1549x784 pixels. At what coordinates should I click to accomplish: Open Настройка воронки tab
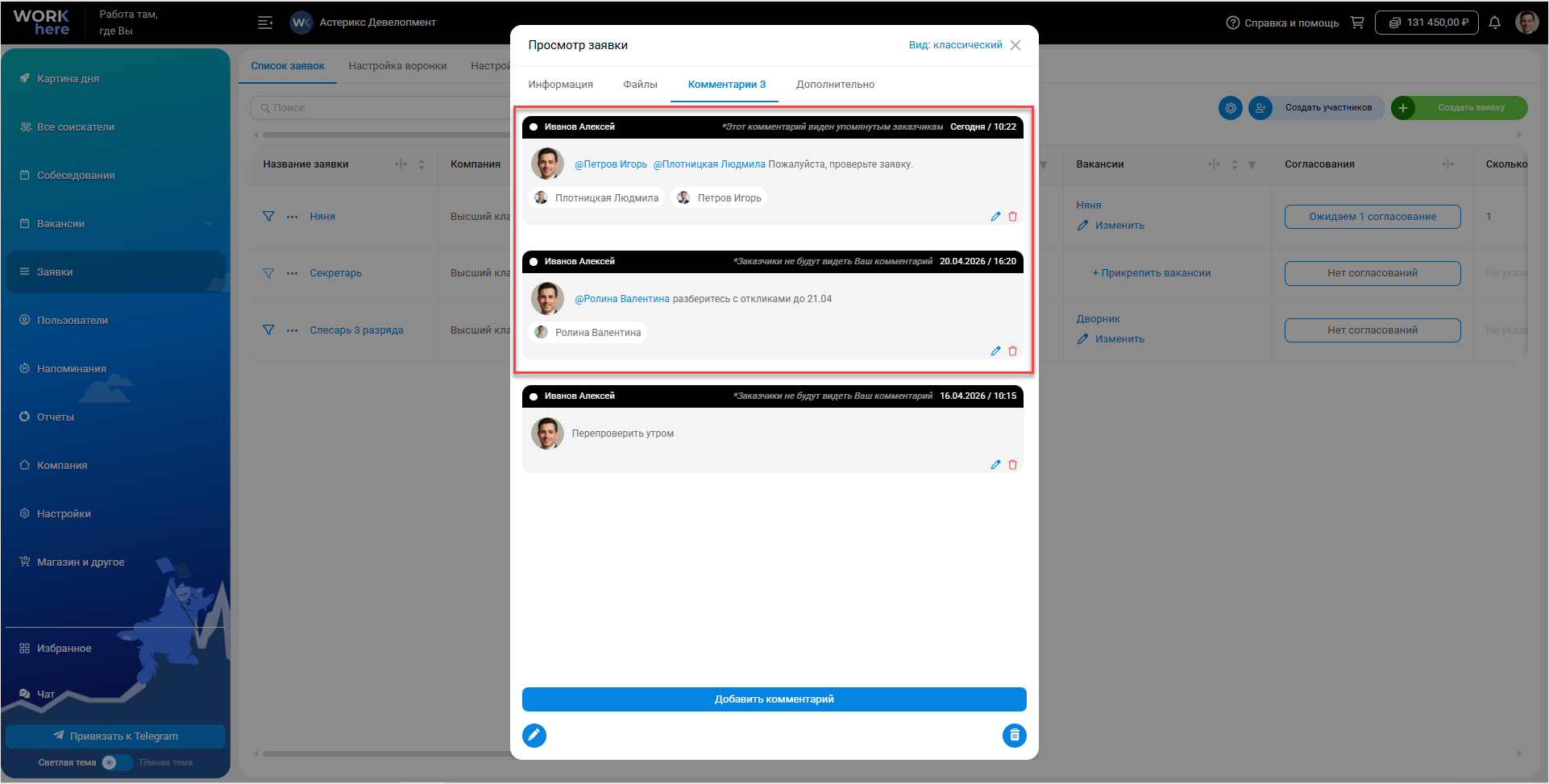(x=397, y=66)
